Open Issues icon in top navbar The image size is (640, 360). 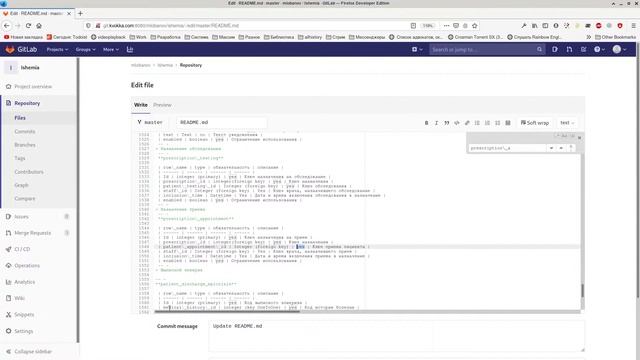click(x=555, y=49)
